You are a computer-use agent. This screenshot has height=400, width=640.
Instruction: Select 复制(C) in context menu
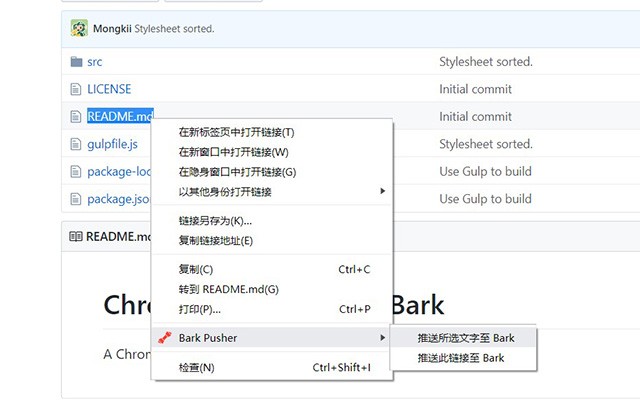click(x=272, y=269)
